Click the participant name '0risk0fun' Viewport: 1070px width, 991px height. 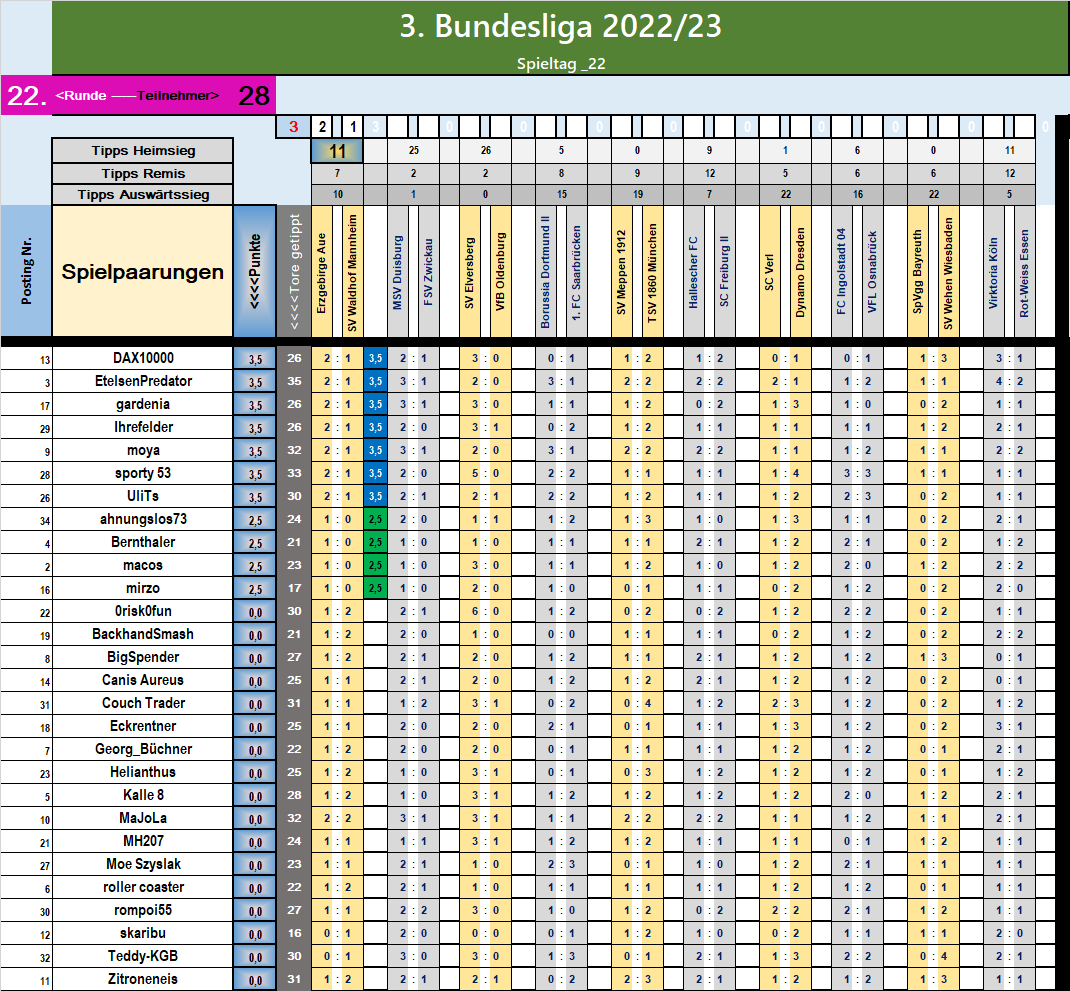point(143,611)
